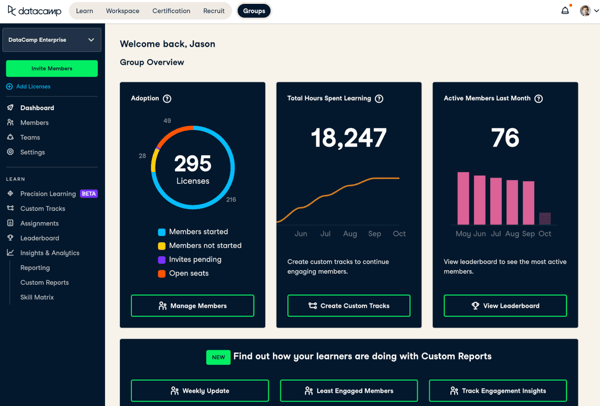Click the 295 Licenses donut chart center
Viewport: 600px width, 406px height.
point(193,168)
